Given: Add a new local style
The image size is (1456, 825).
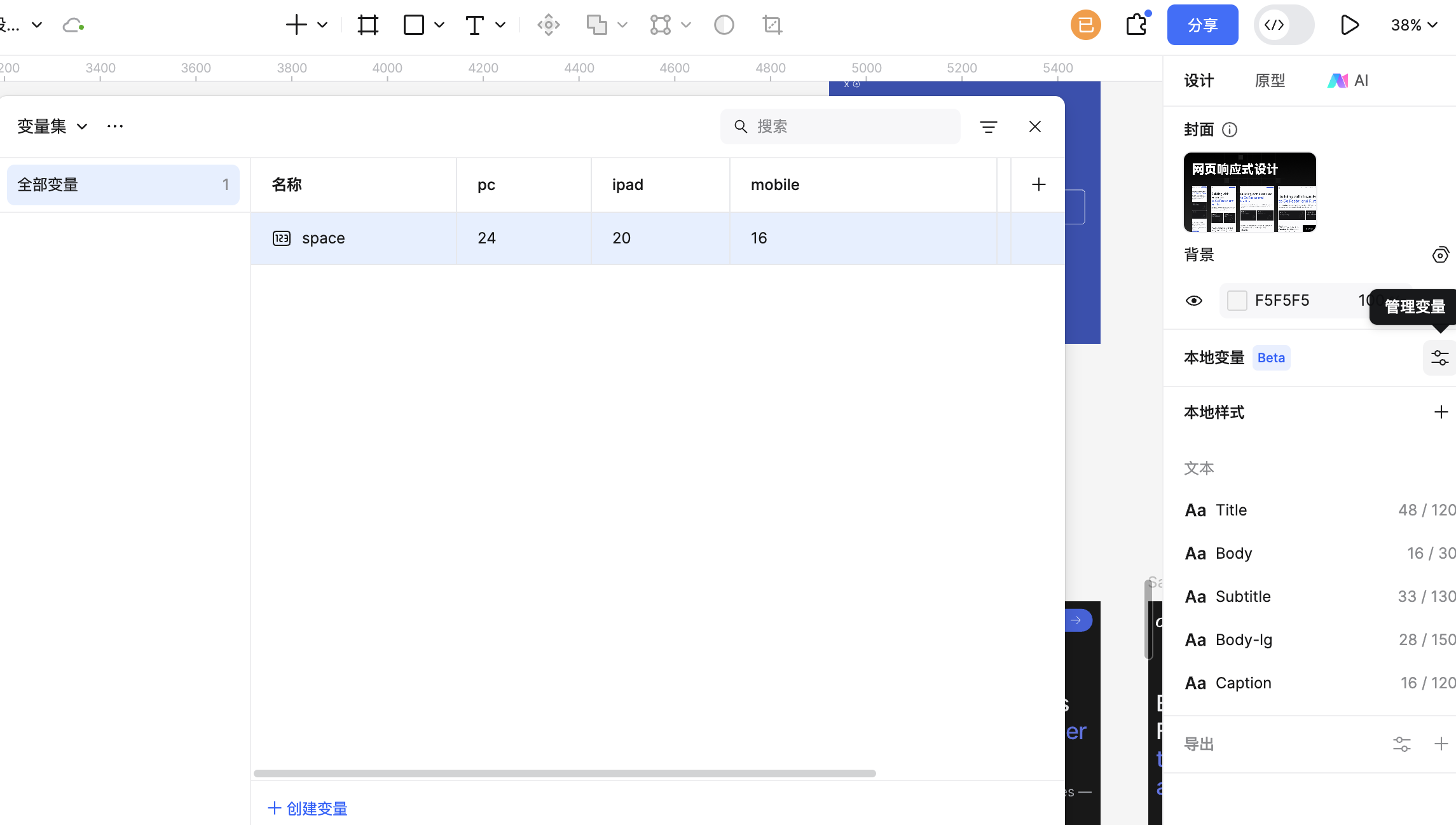Looking at the screenshot, I should click(1441, 412).
